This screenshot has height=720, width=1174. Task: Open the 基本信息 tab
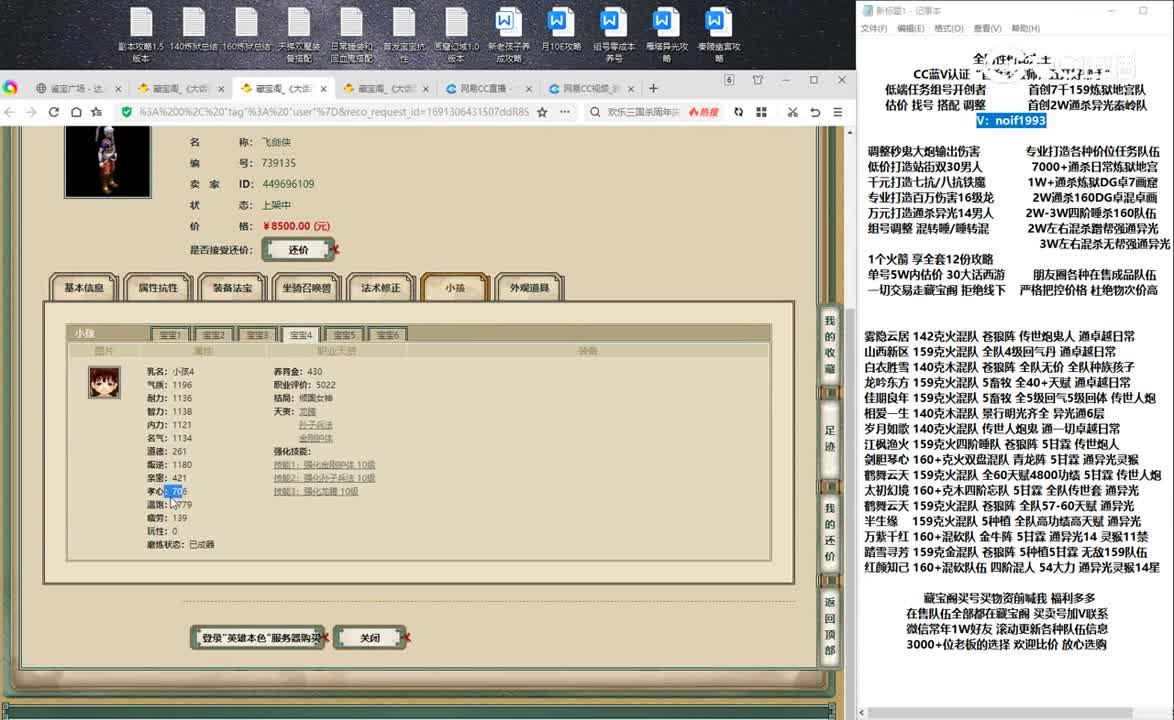pyautogui.click(x=84, y=287)
